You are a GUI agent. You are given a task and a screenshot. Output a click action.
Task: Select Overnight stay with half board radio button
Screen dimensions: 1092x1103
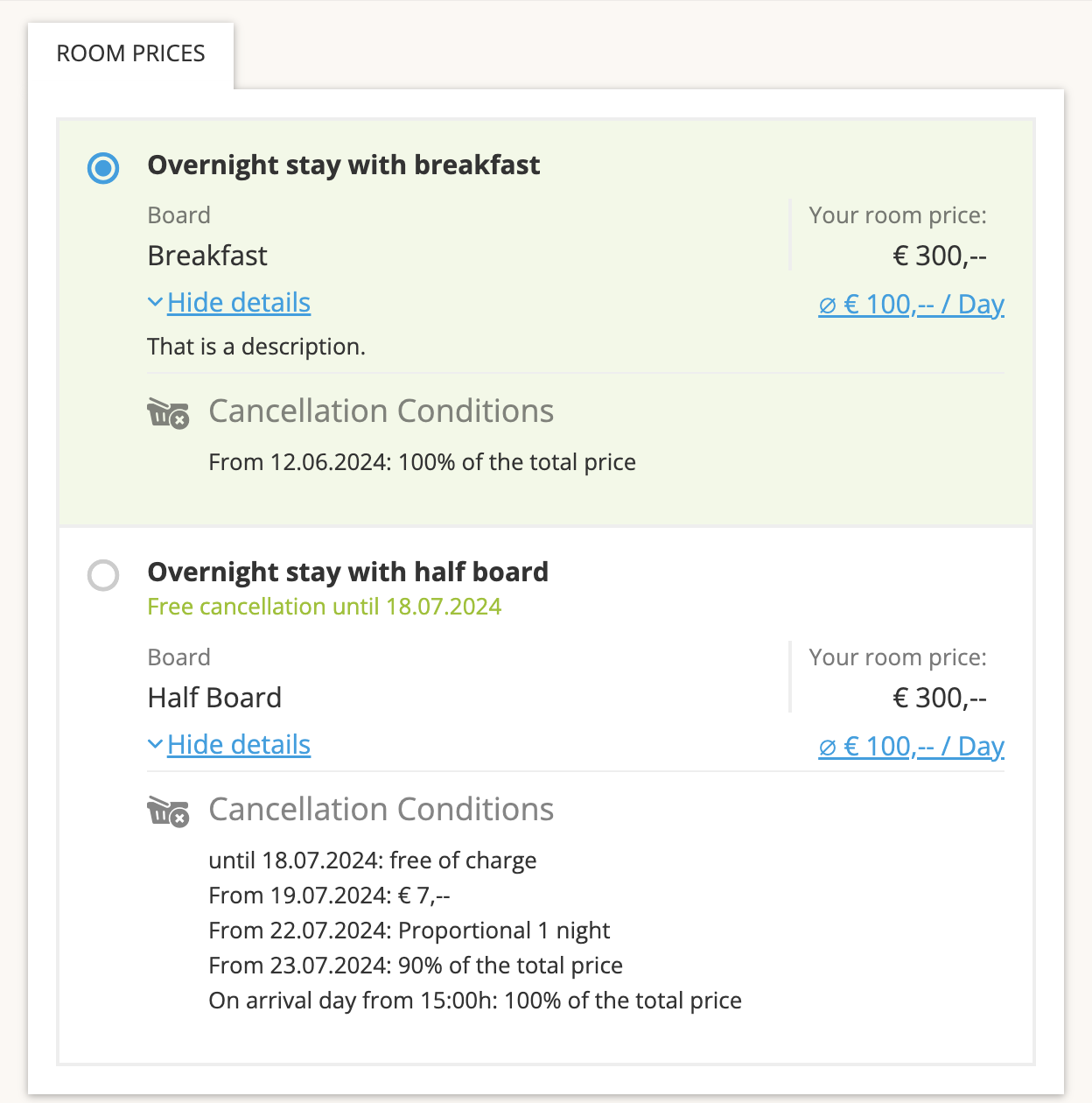coord(103,575)
